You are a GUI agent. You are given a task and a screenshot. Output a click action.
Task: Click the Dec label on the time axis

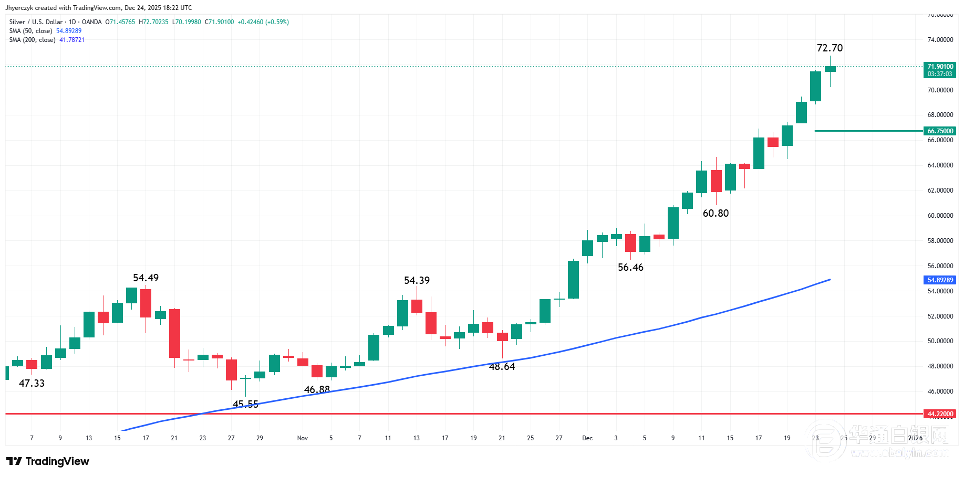587,438
